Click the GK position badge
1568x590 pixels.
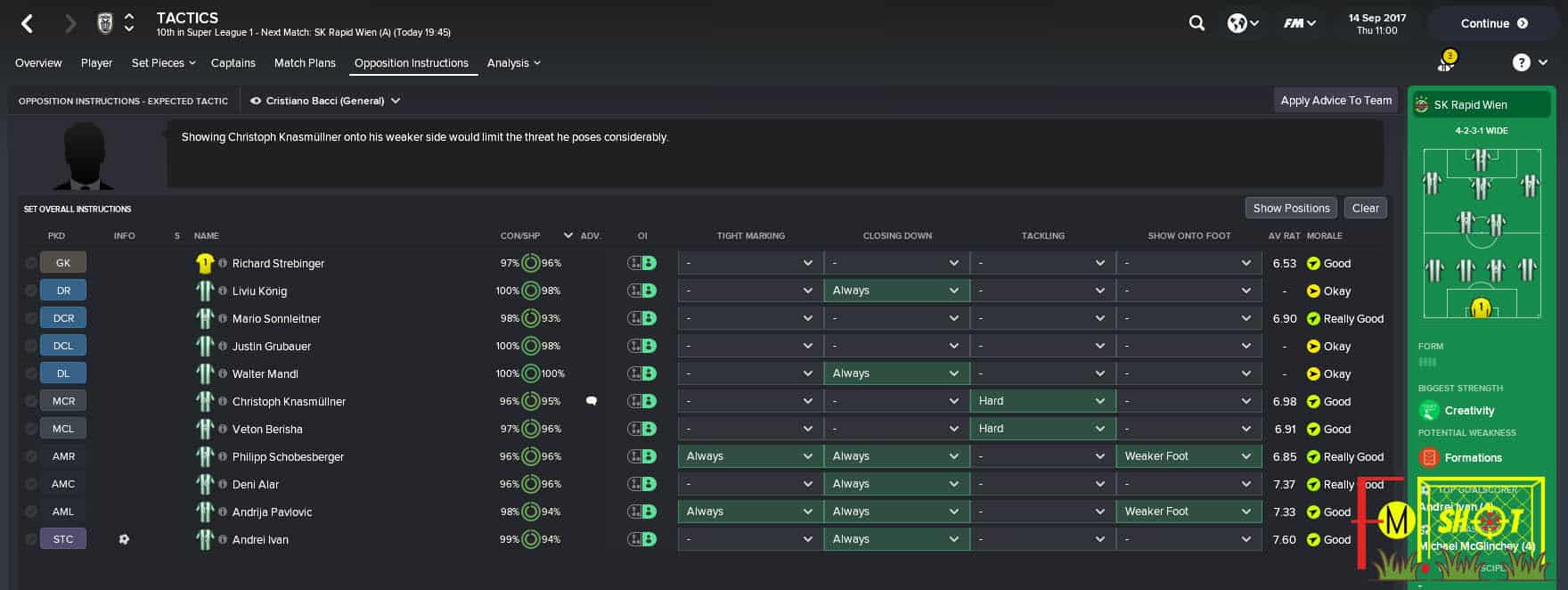point(63,263)
